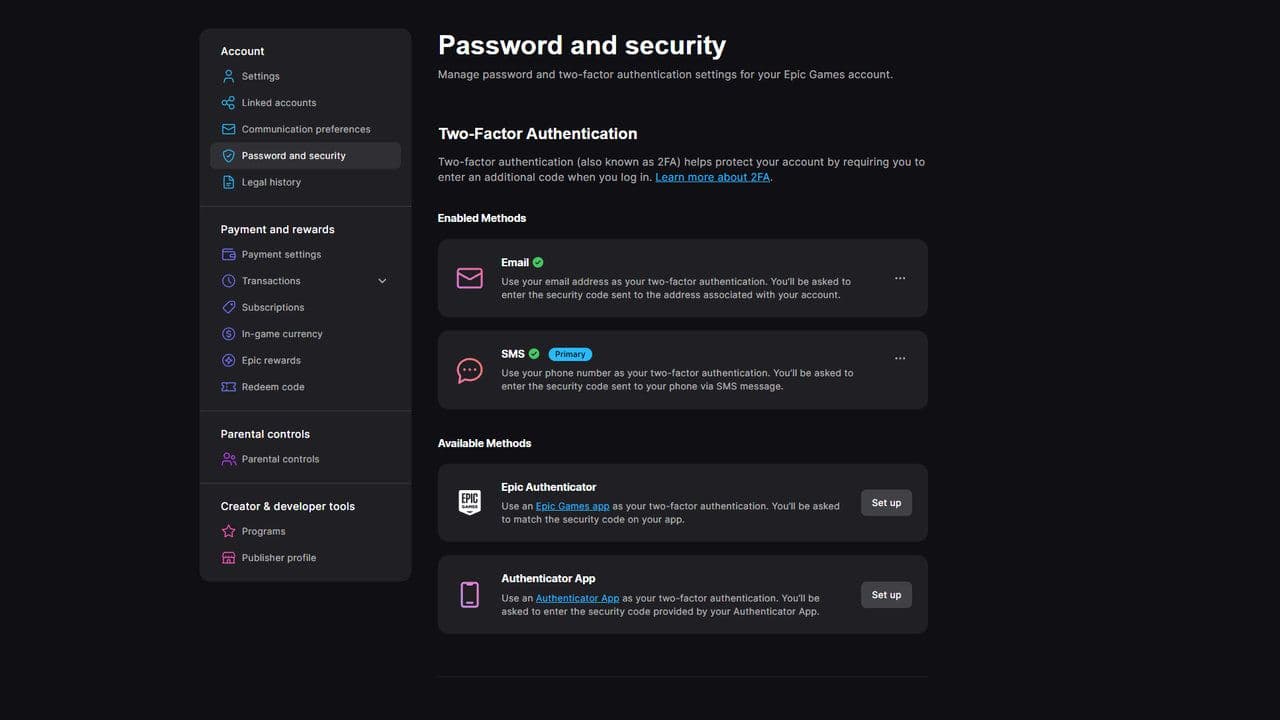Image resolution: width=1280 pixels, height=720 pixels.
Task: Click the Settings person icon in sidebar
Action: click(x=228, y=76)
